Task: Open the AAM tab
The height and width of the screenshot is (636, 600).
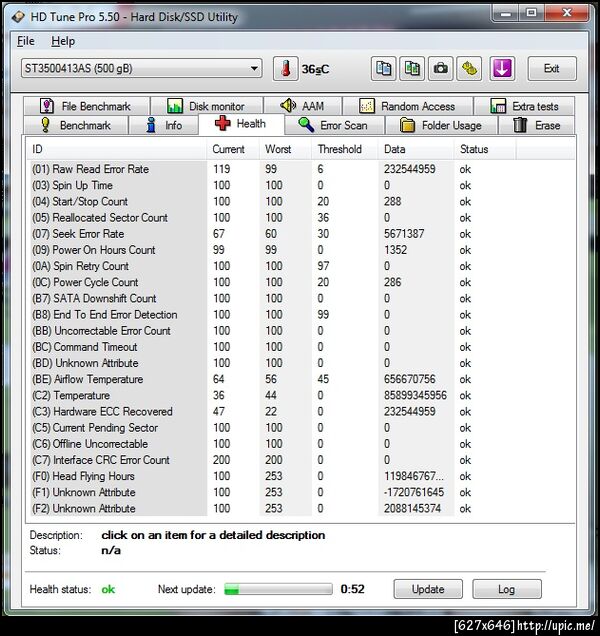Action: (x=303, y=106)
